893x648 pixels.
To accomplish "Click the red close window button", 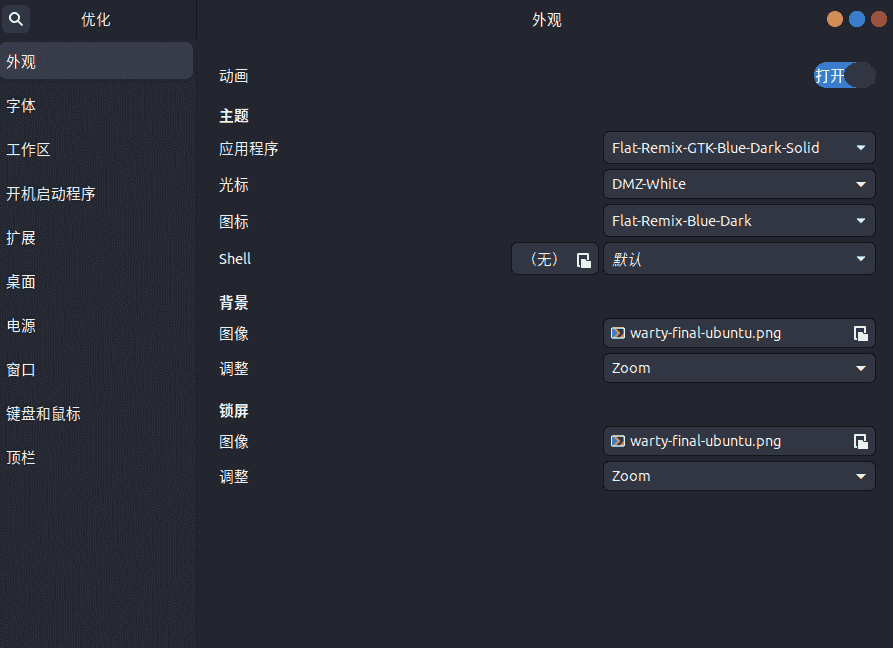I will tap(879, 19).
